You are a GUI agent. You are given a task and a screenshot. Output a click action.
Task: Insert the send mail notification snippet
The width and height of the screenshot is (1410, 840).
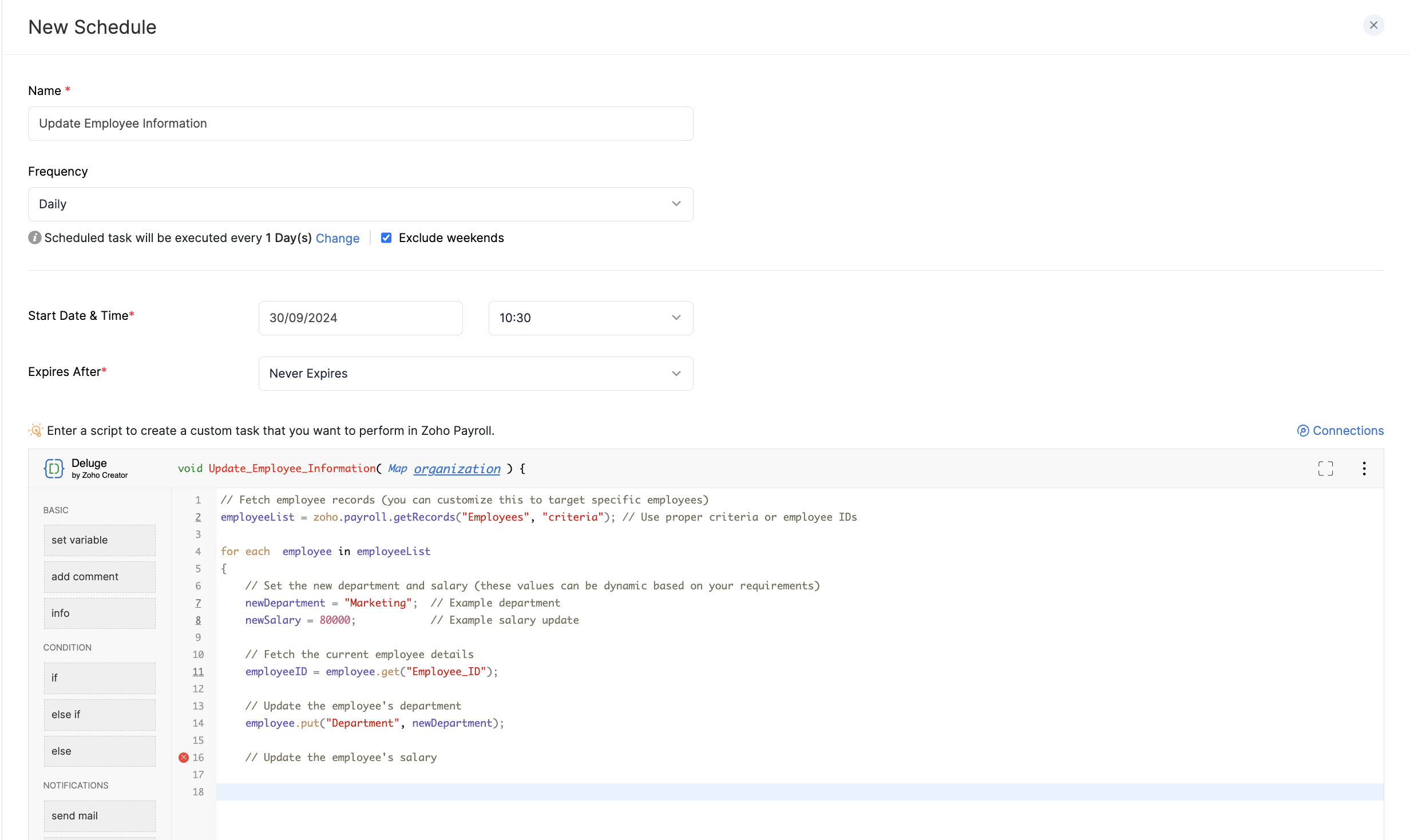(x=99, y=815)
